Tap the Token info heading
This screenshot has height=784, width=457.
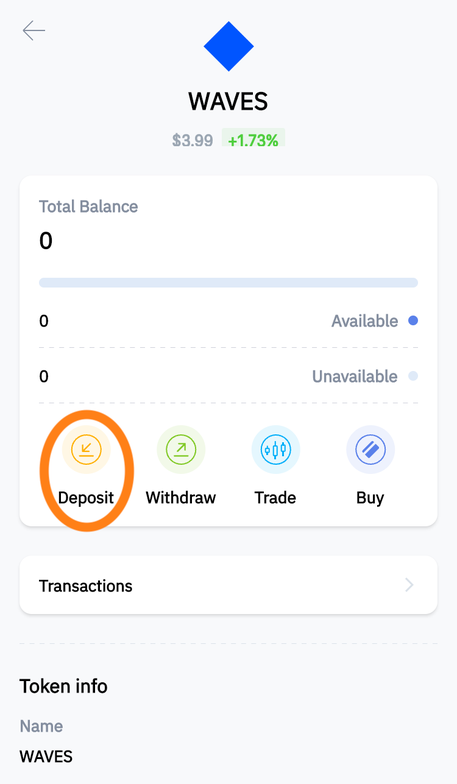click(x=64, y=686)
